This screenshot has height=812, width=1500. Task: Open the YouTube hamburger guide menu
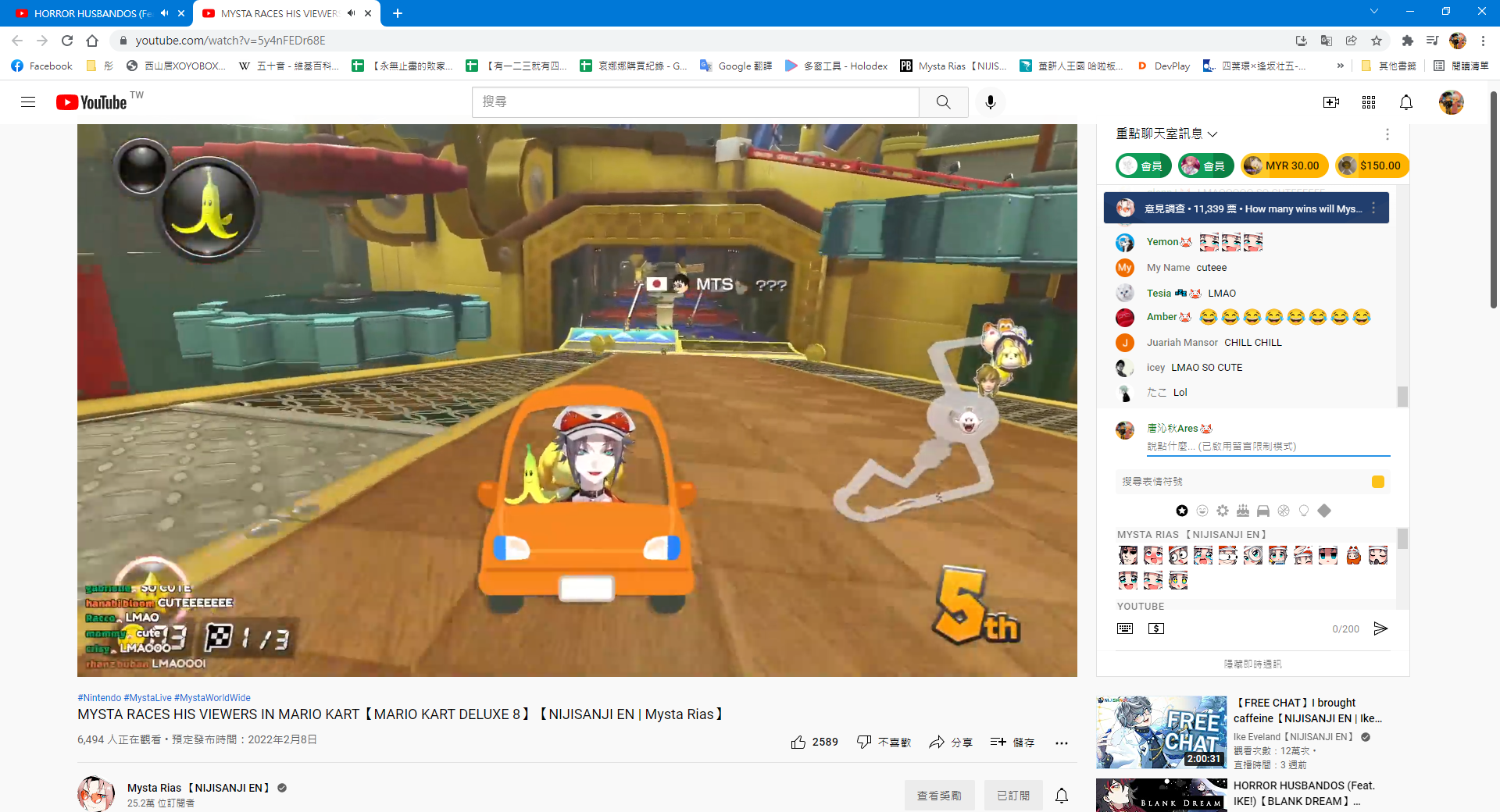click(x=28, y=102)
